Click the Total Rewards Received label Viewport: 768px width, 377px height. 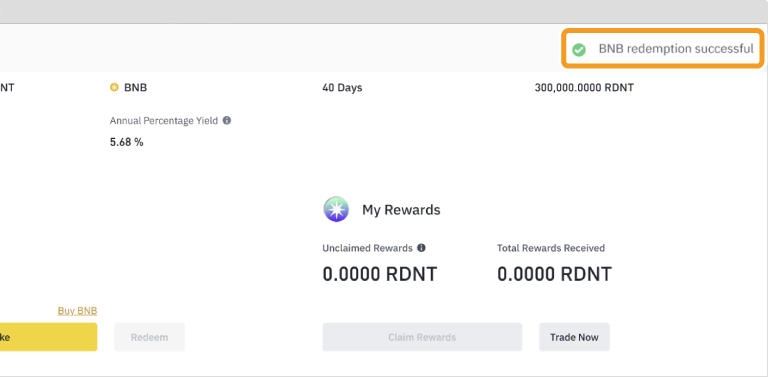pyautogui.click(x=551, y=248)
